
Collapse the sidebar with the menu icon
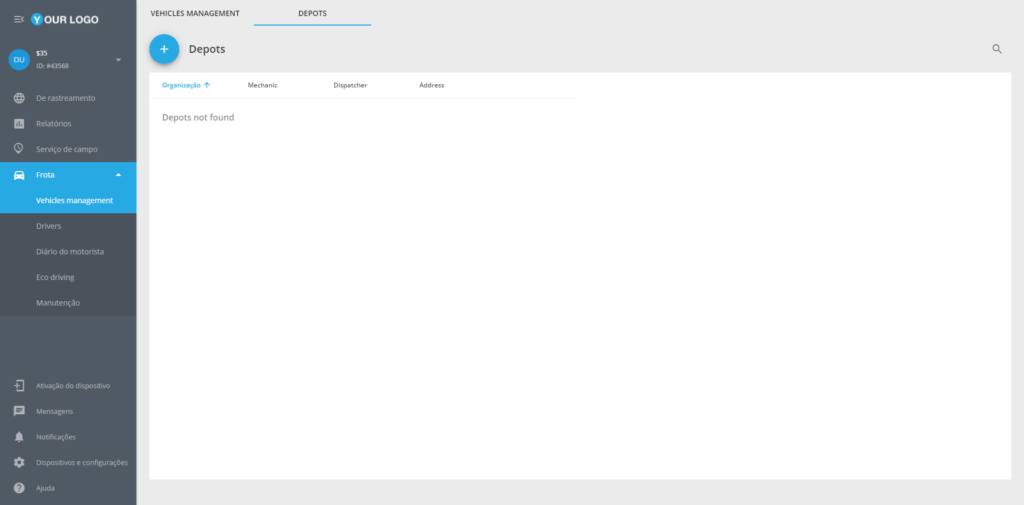tap(19, 20)
